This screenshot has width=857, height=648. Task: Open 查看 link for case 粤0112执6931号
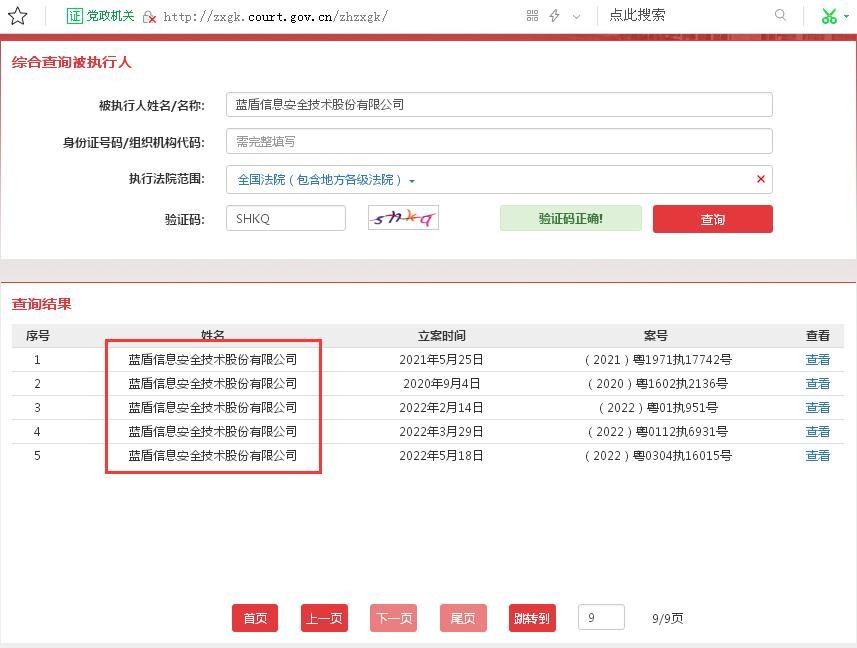tap(817, 432)
